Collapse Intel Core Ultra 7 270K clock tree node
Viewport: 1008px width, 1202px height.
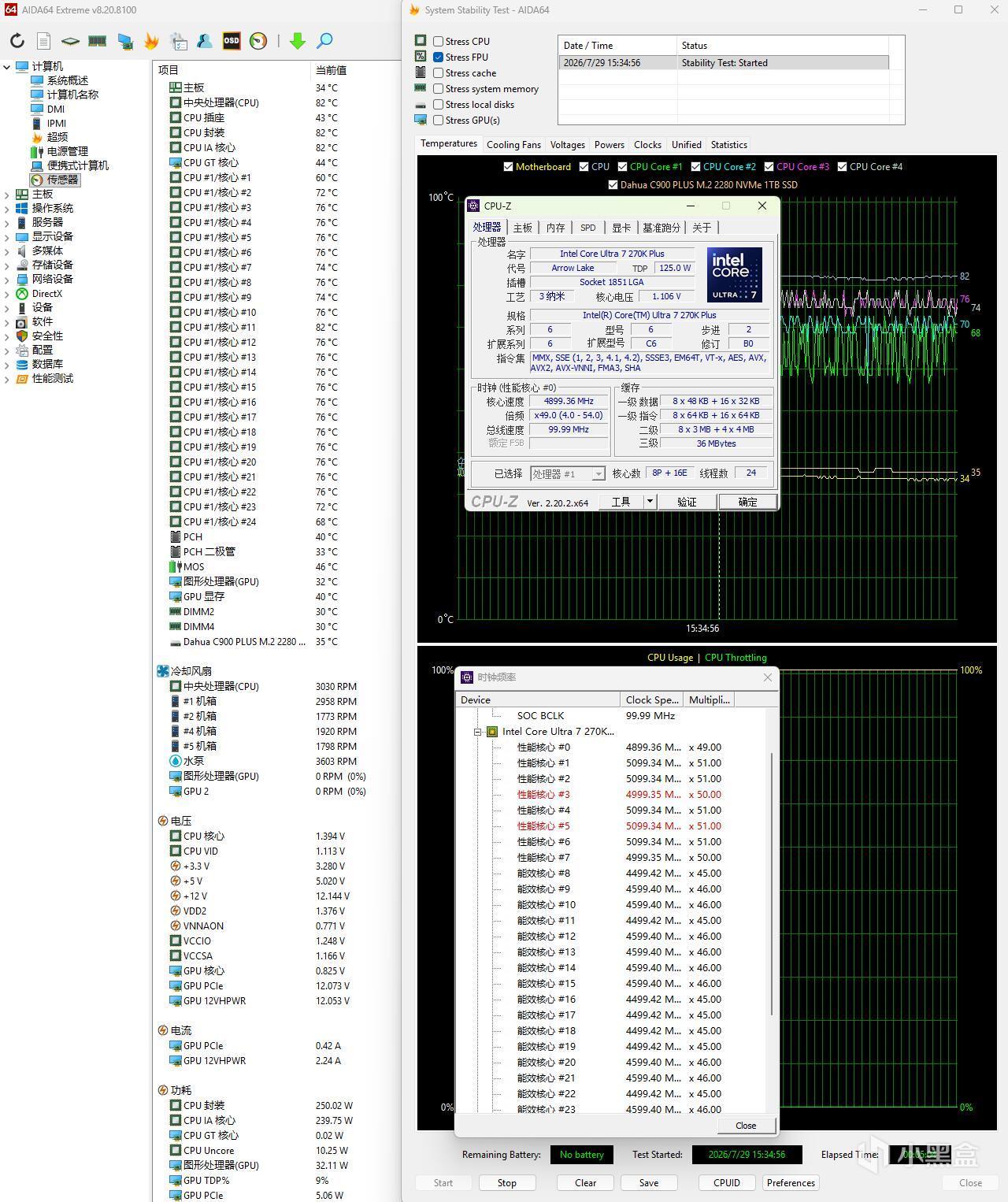click(x=477, y=732)
